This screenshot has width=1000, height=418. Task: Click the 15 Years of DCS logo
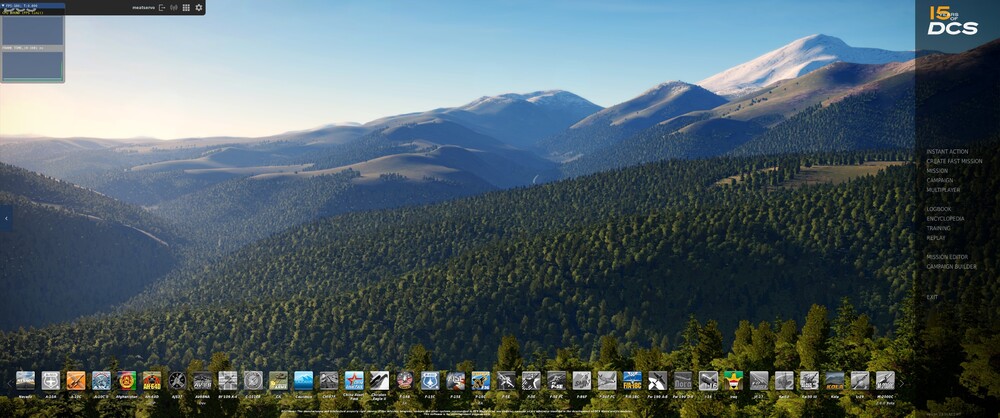pyautogui.click(x=953, y=20)
